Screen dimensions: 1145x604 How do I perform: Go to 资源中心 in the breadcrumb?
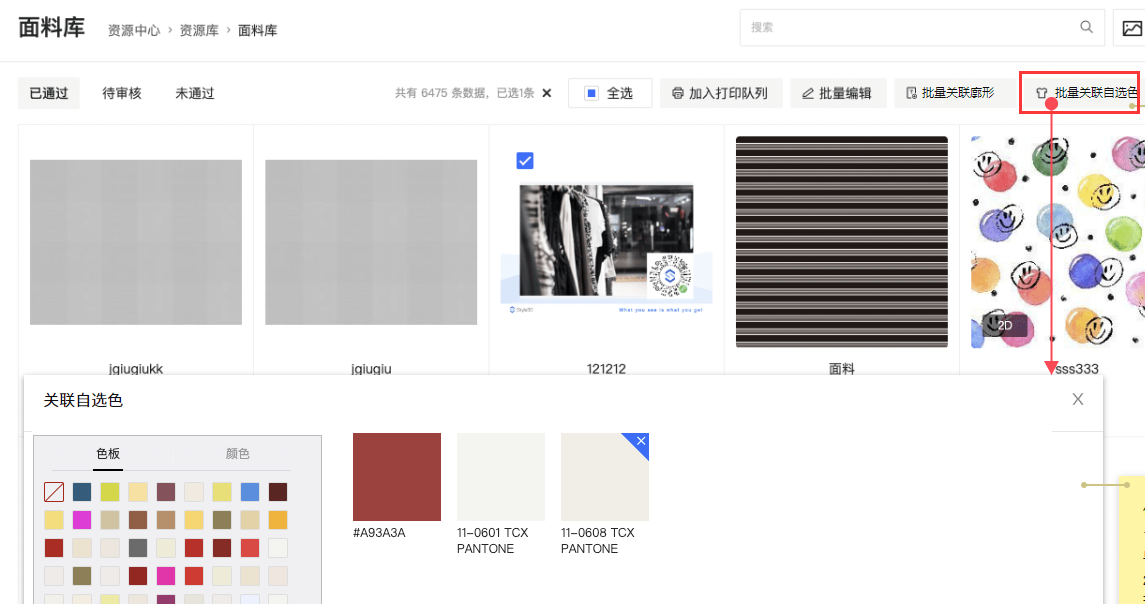134,31
